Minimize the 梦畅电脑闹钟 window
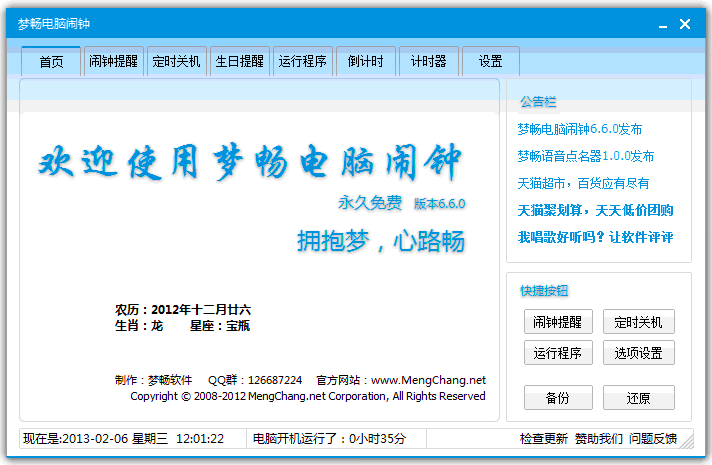Image resolution: width=712 pixels, height=465 pixels. pos(663,25)
